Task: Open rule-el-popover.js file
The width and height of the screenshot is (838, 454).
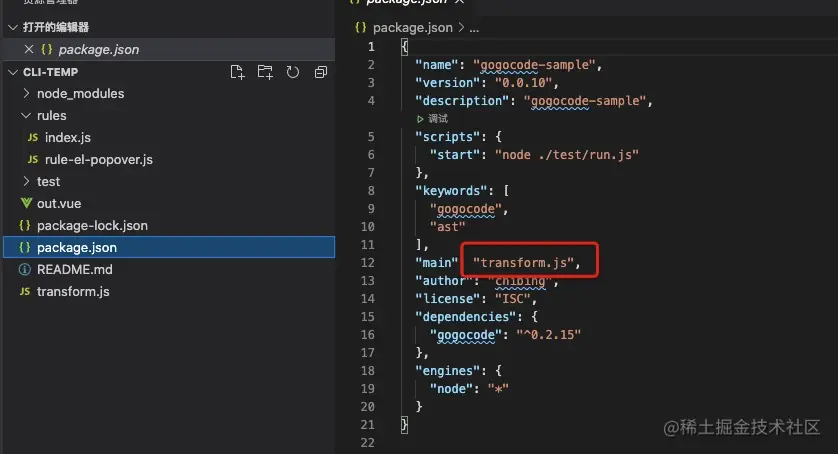Action: click(99, 159)
